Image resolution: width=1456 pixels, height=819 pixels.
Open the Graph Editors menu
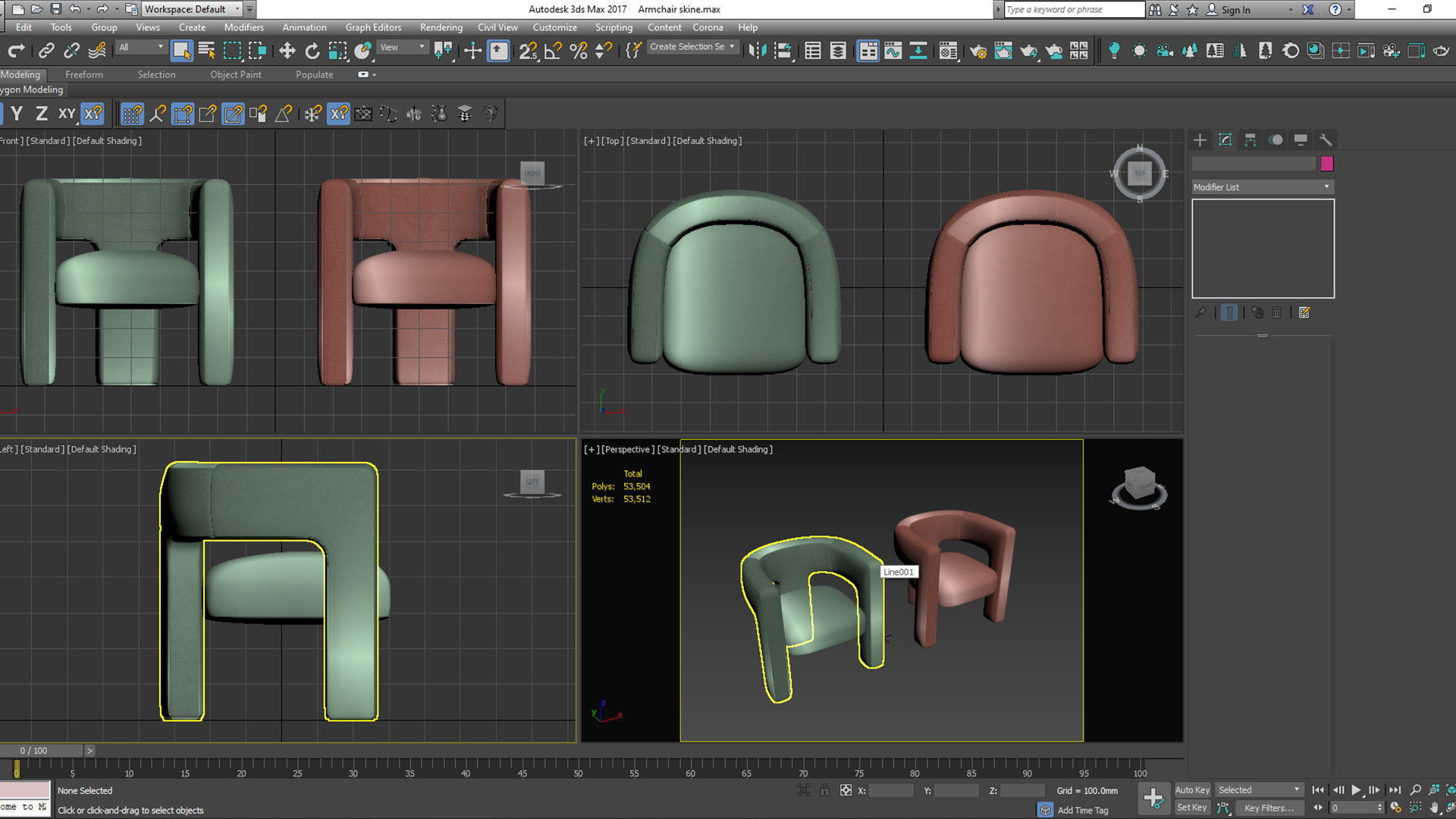click(x=373, y=27)
